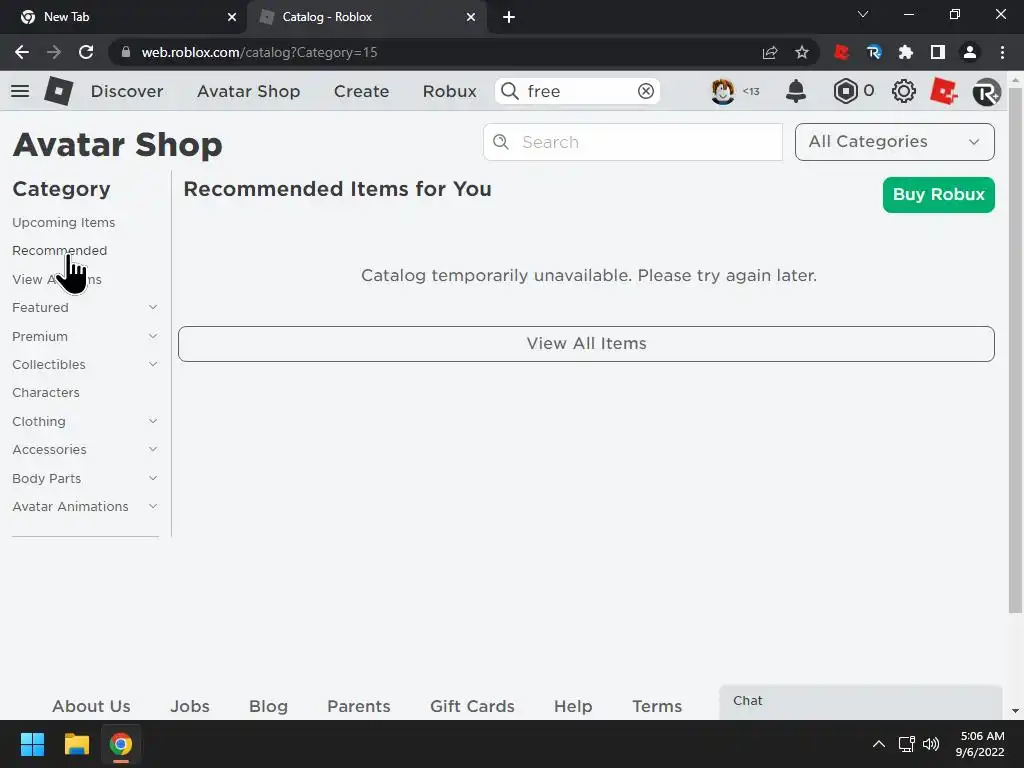This screenshot has width=1024, height=768.
Task: Open the Chrome three-dot menu
Action: tap(1002, 52)
